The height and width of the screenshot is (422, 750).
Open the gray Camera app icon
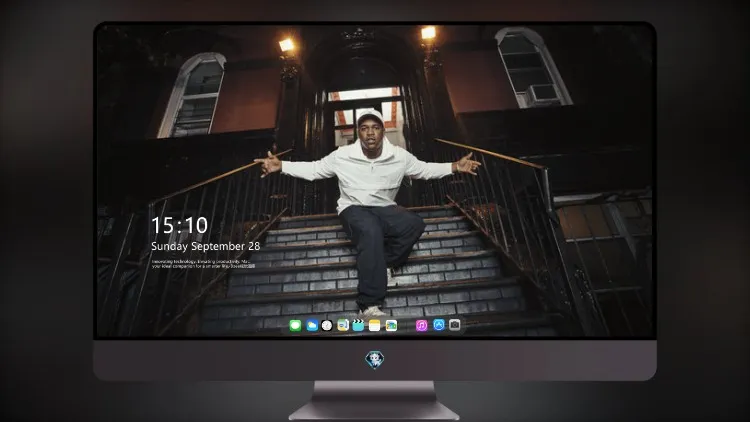click(455, 325)
